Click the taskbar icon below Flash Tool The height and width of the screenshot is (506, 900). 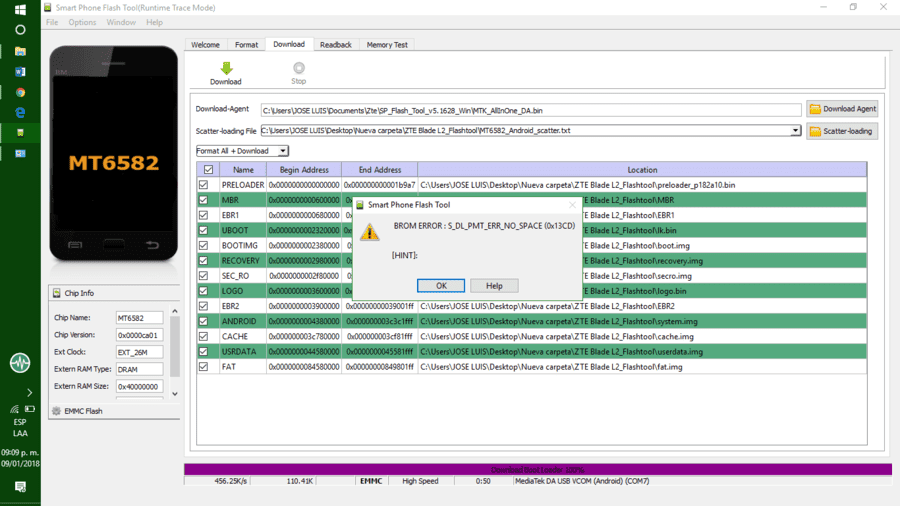click(20, 154)
